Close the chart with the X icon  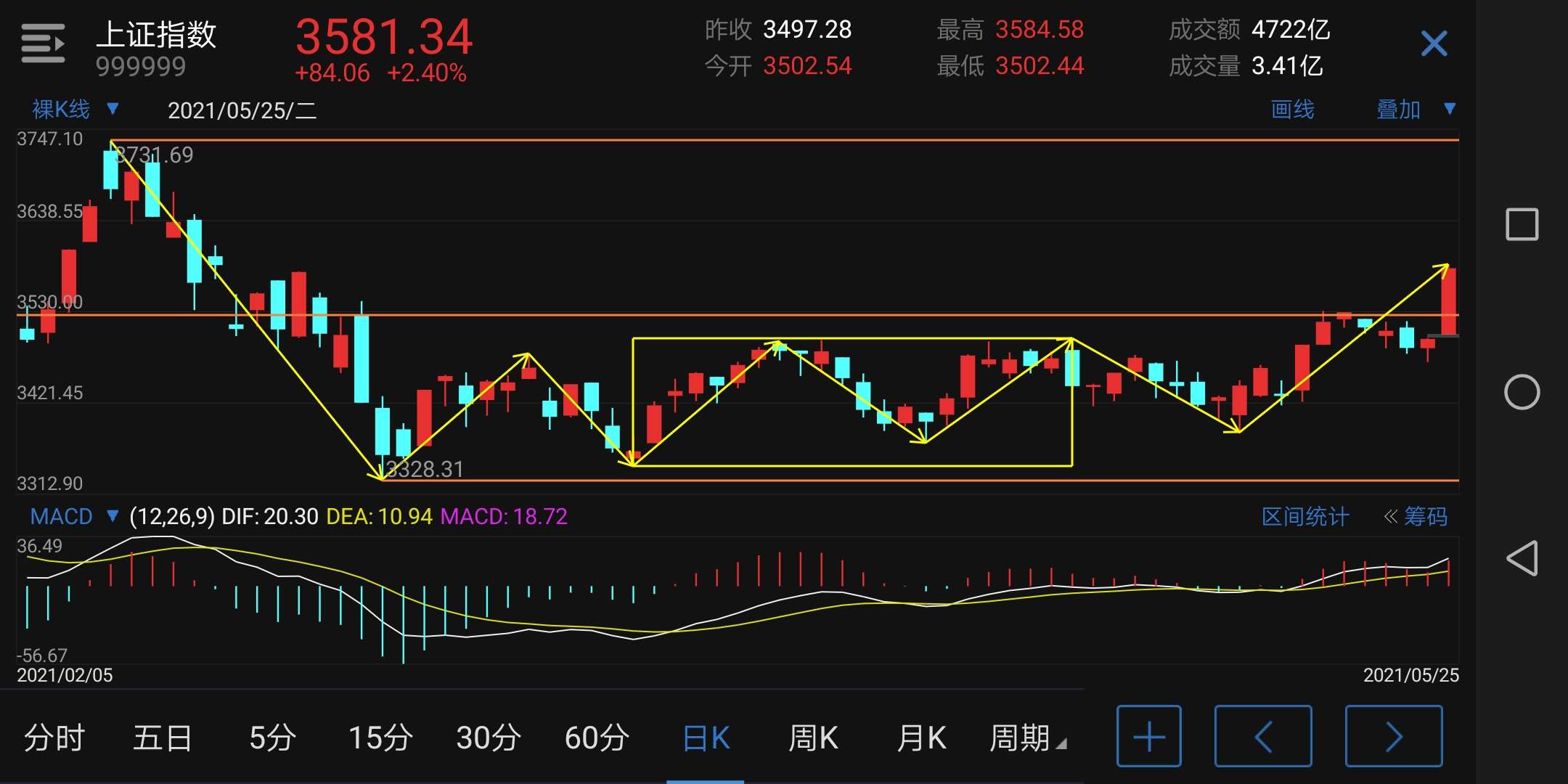tap(1434, 44)
